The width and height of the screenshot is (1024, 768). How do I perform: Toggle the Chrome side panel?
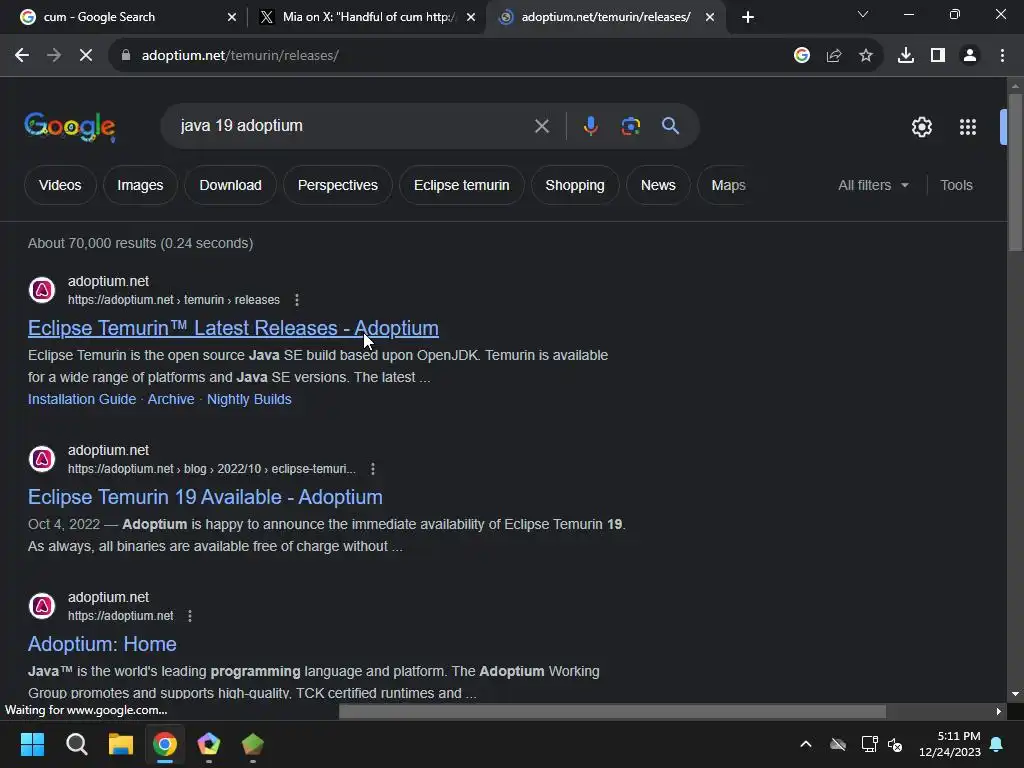(938, 56)
